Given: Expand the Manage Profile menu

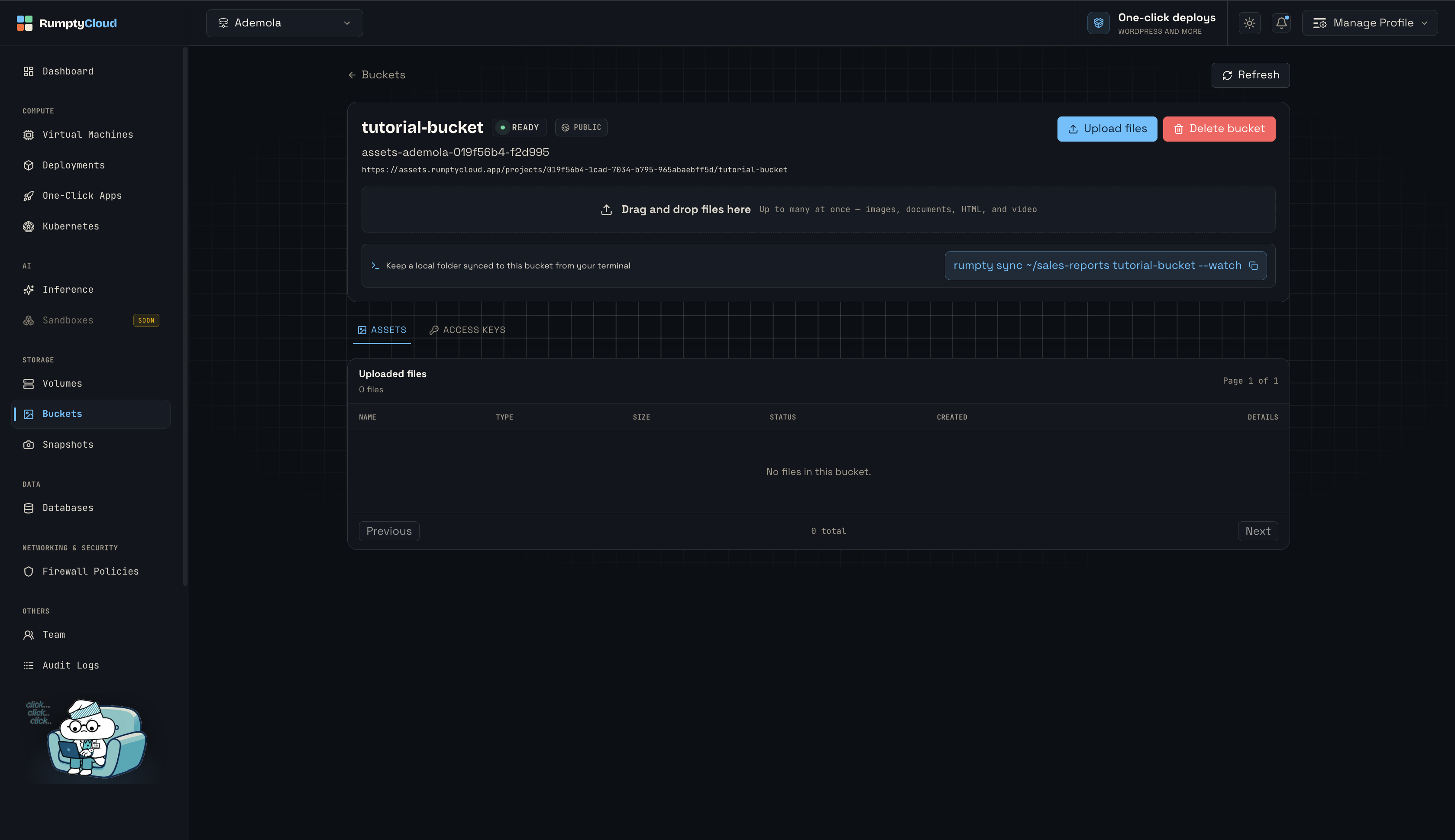Looking at the screenshot, I should 1370,23.
